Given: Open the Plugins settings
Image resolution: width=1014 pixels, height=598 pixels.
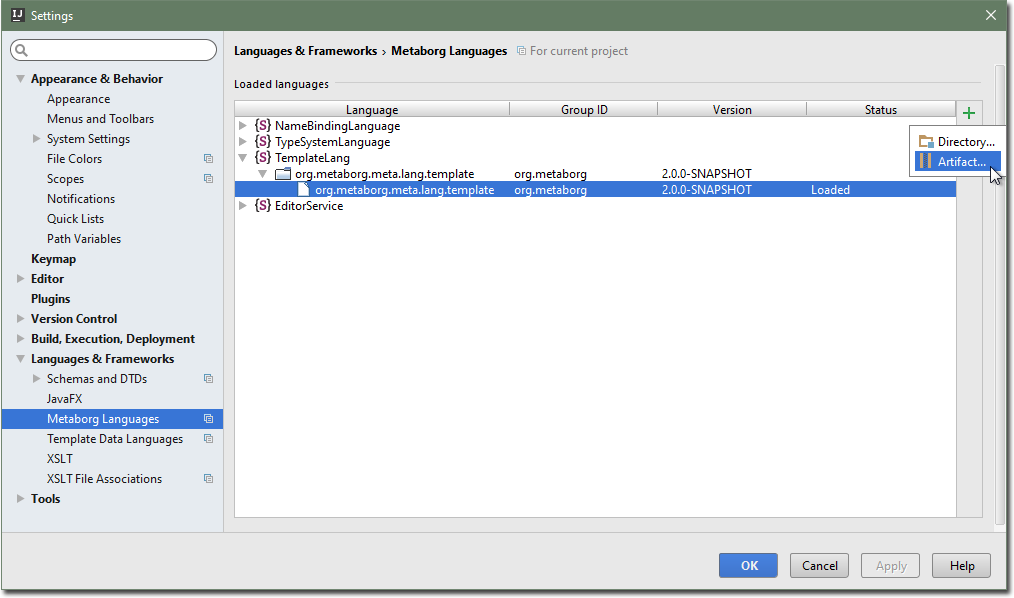Looking at the screenshot, I should [x=50, y=299].
